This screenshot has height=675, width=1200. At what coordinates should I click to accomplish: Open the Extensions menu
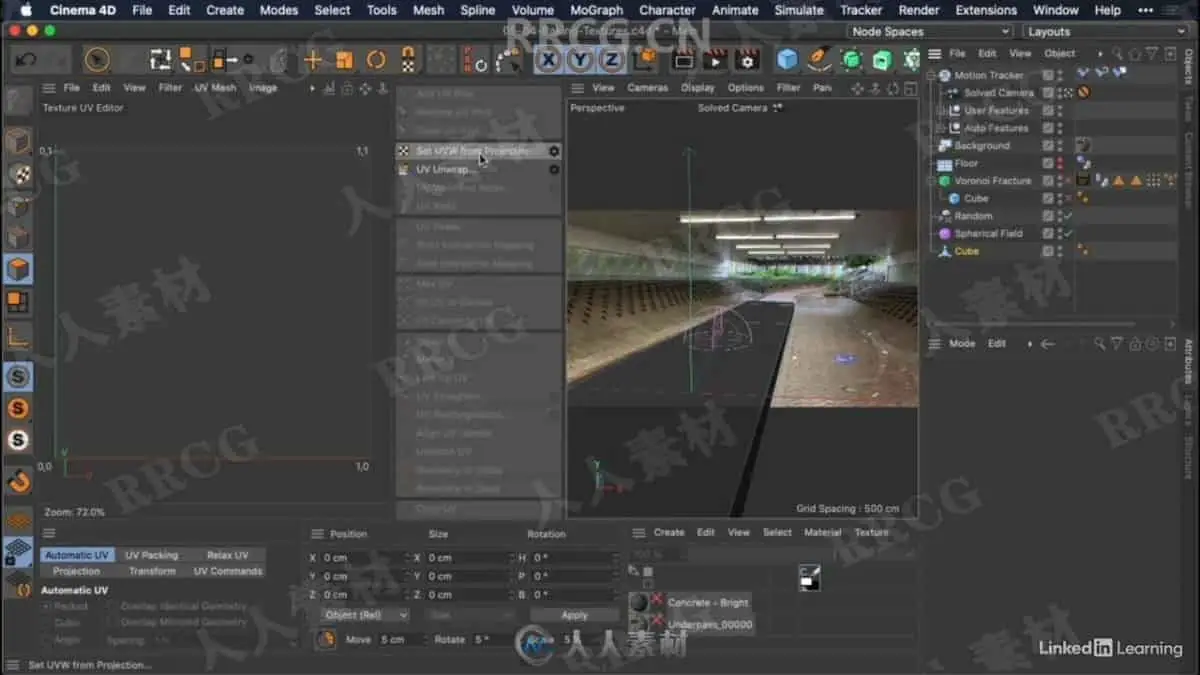[986, 10]
